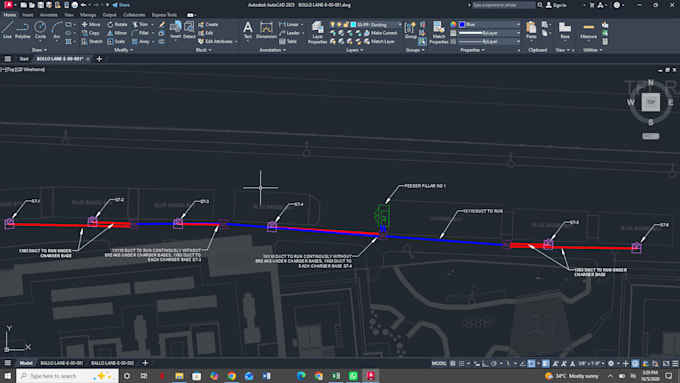Click Edit Attributes button
Viewport: 680px width, 383px height.
218,42
